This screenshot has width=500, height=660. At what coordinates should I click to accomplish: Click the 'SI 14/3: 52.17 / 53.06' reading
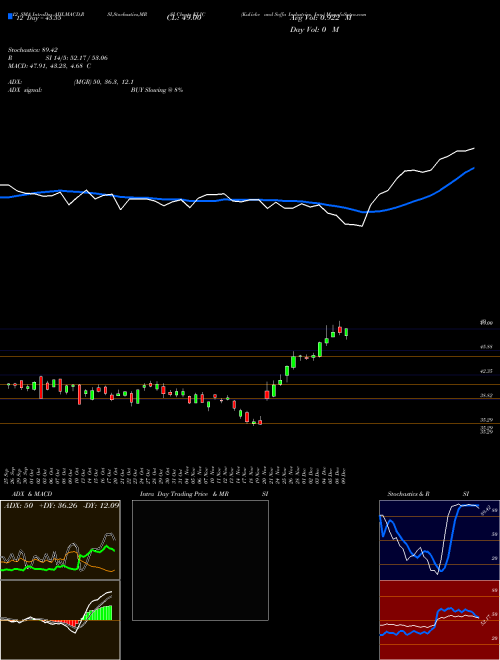(x=77, y=58)
